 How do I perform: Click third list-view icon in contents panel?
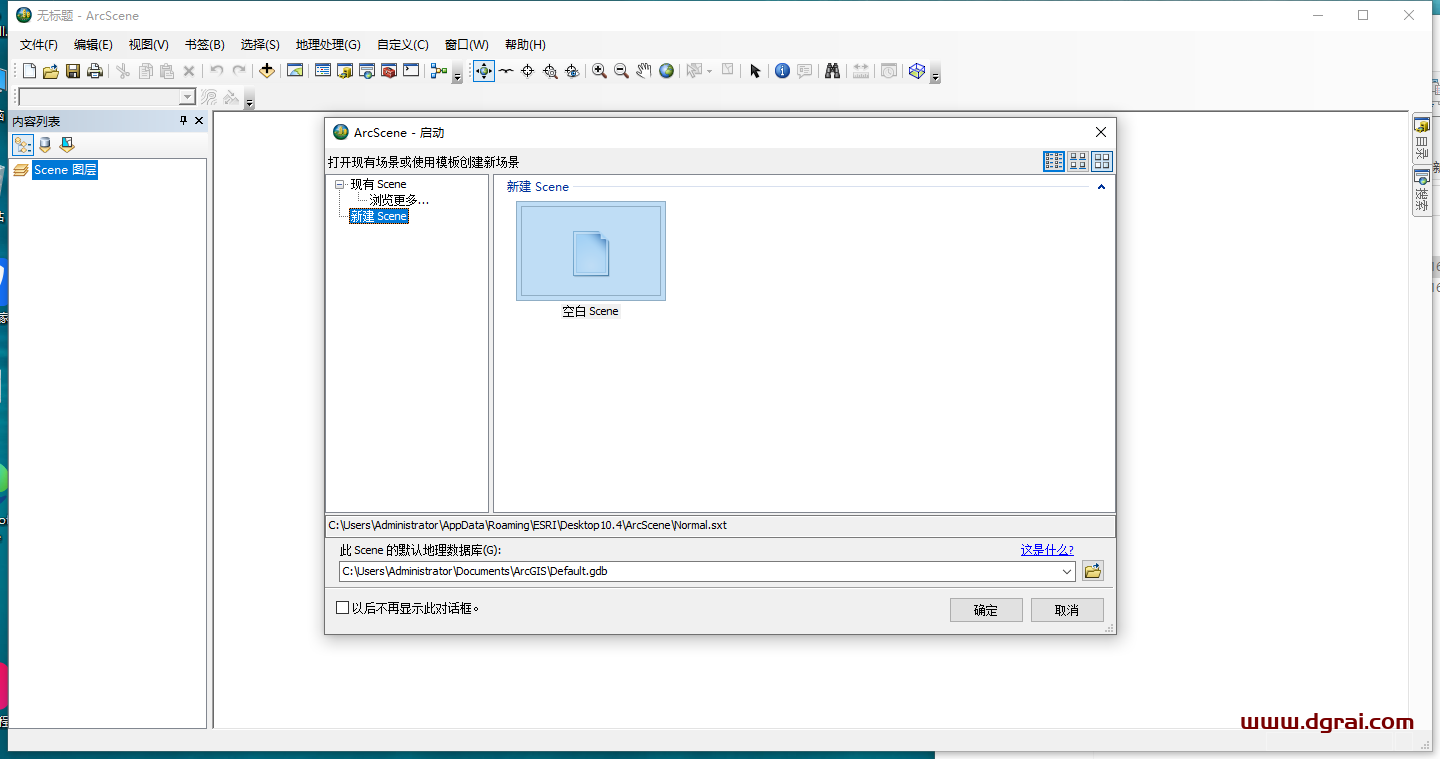point(67,145)
